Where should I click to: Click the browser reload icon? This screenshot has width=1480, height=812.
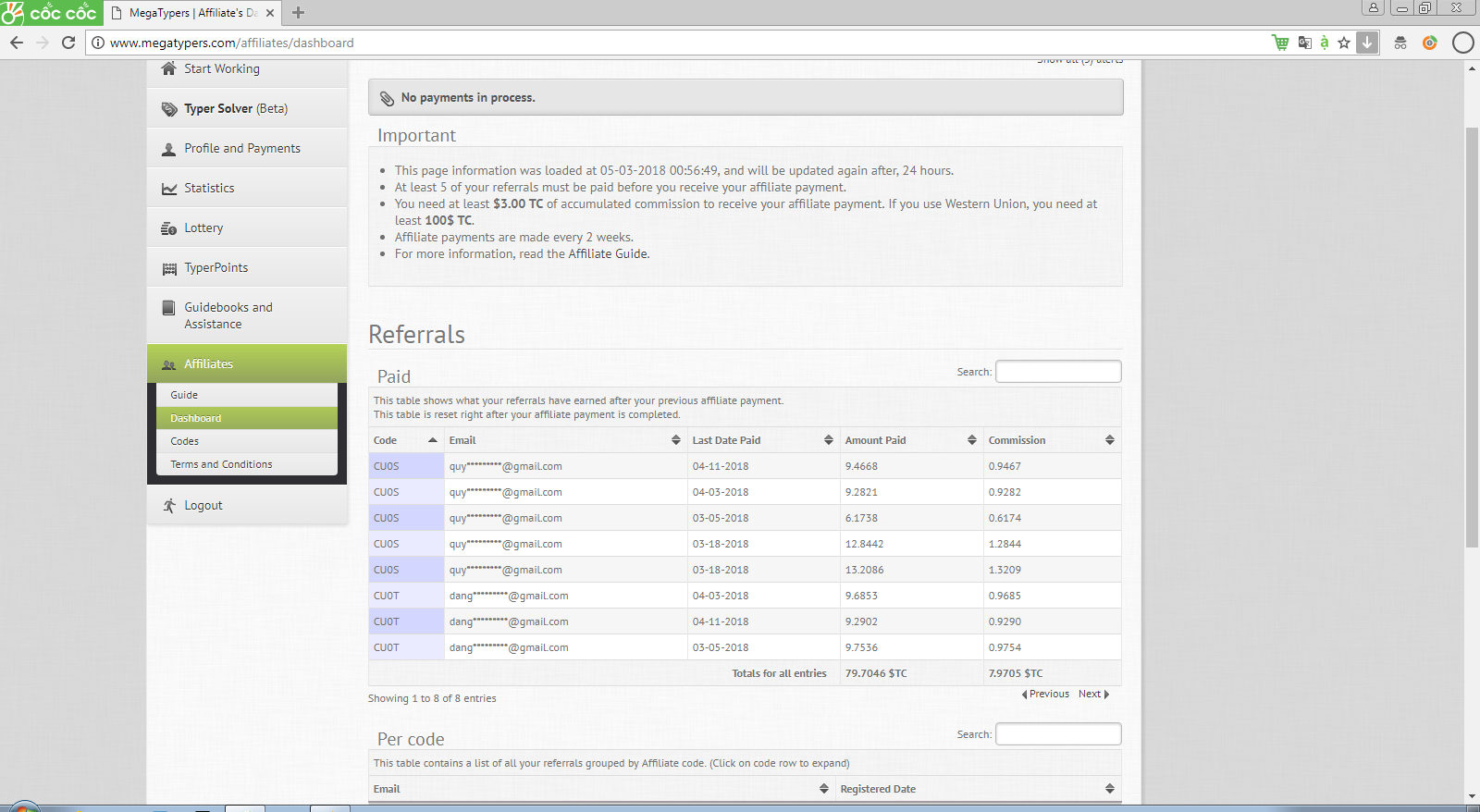(68, 43)
